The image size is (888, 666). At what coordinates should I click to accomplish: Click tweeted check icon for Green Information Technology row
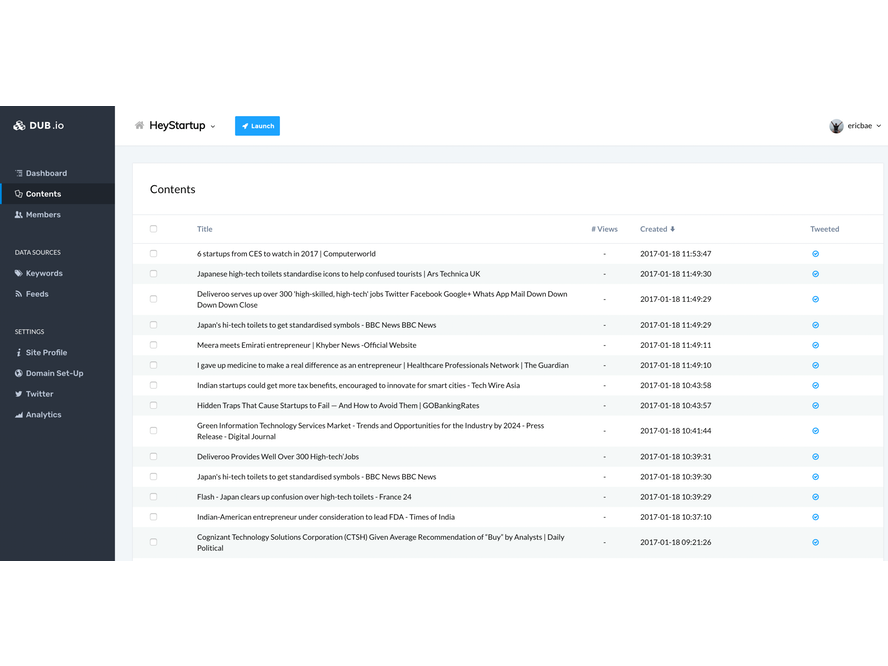[816, 431]
